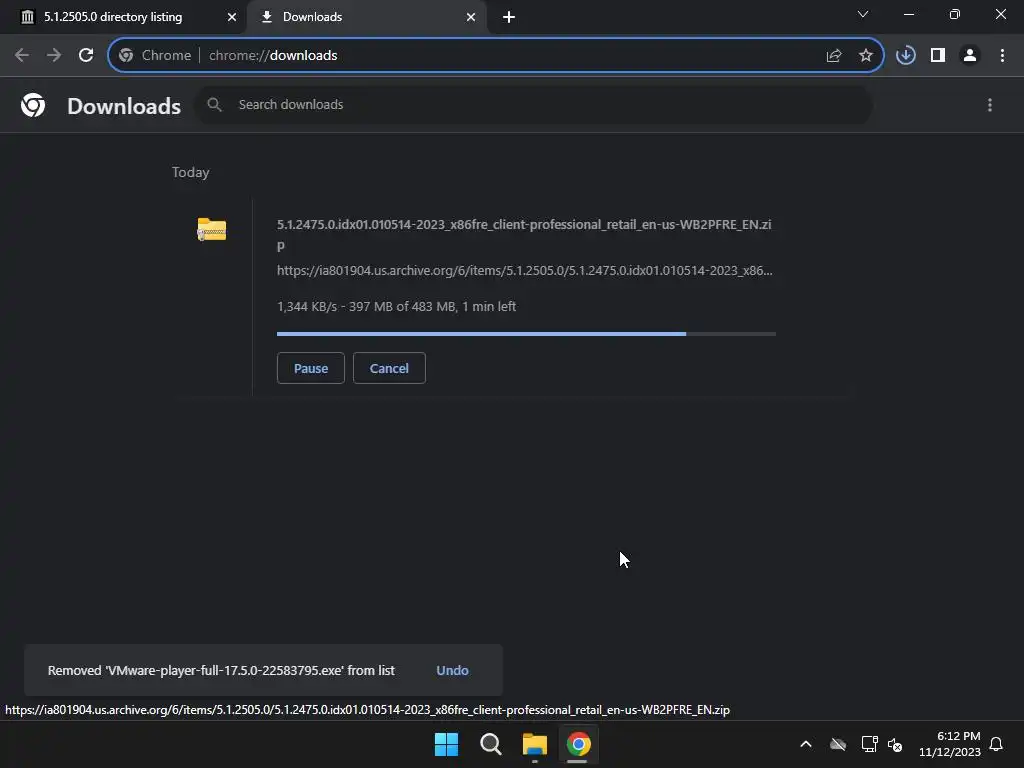1024x768 pixels.
Task: Click the Chrome logo beside Downloads heading
Action: click(x=33, y=105)
